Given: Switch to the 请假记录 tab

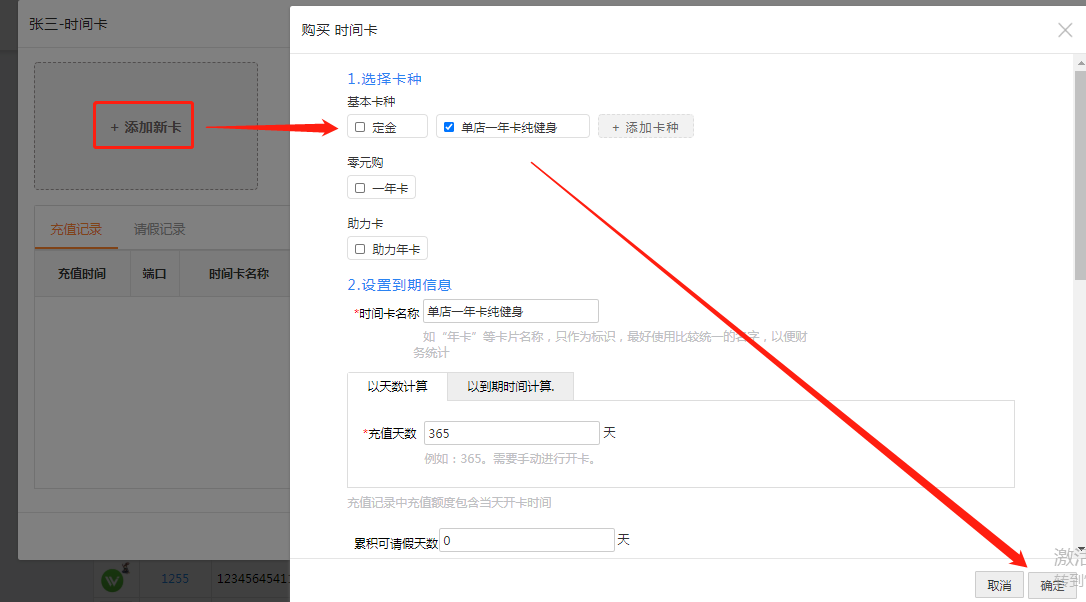Looking at the screenshot, I should (160, 229).
